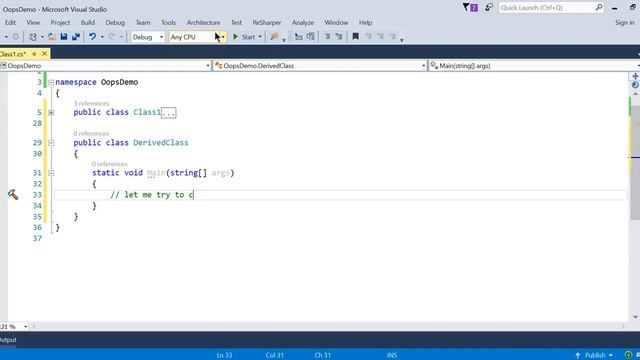The width and height of the screenshot is (640, 360).
Task: Click the split editor icon at top right
Action: click(635, 76)
